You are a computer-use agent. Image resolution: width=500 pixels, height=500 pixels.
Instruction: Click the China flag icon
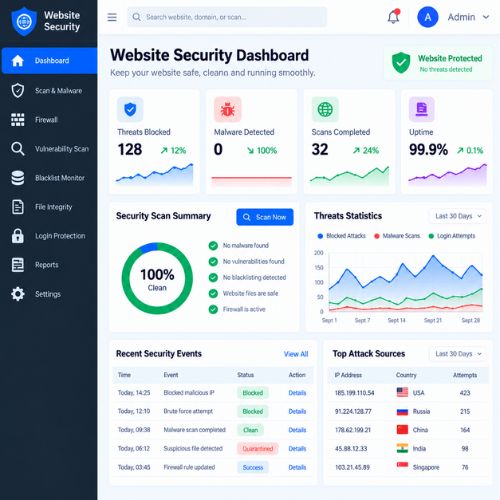pos(402,429)
